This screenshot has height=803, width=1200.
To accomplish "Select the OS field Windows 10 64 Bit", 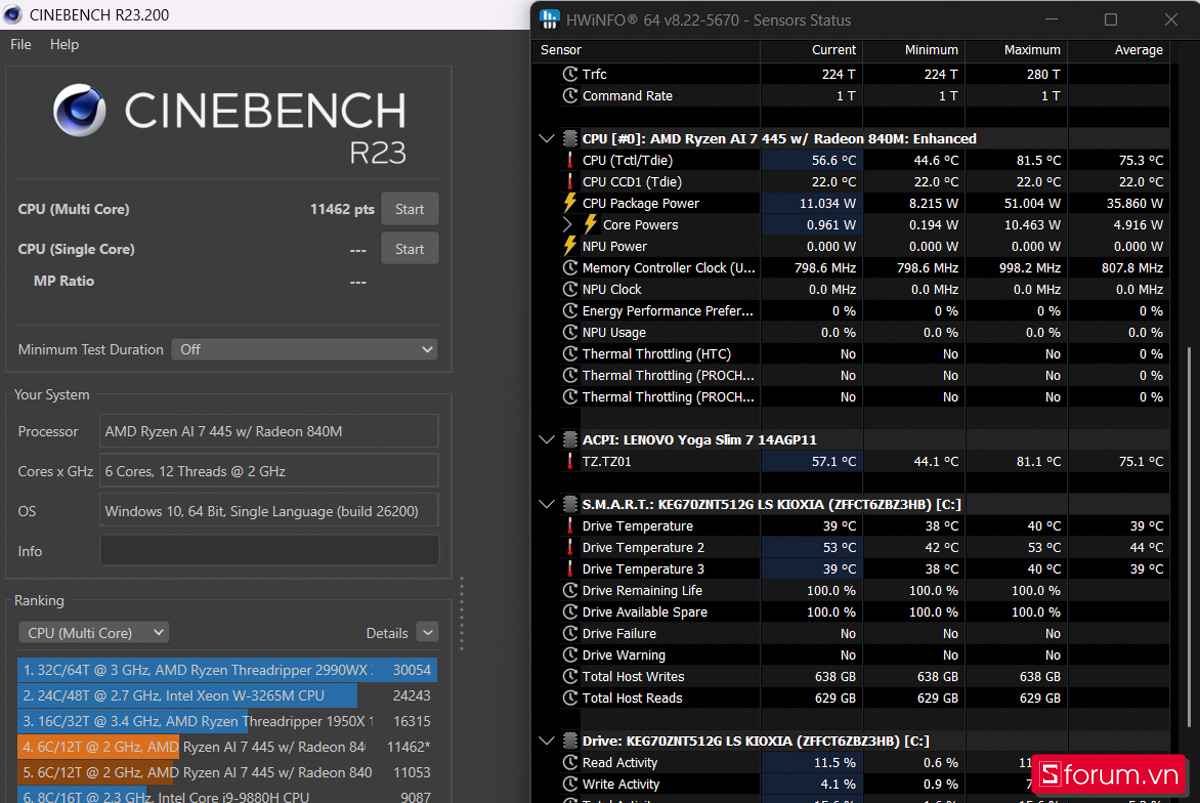I will coord(269,511).
